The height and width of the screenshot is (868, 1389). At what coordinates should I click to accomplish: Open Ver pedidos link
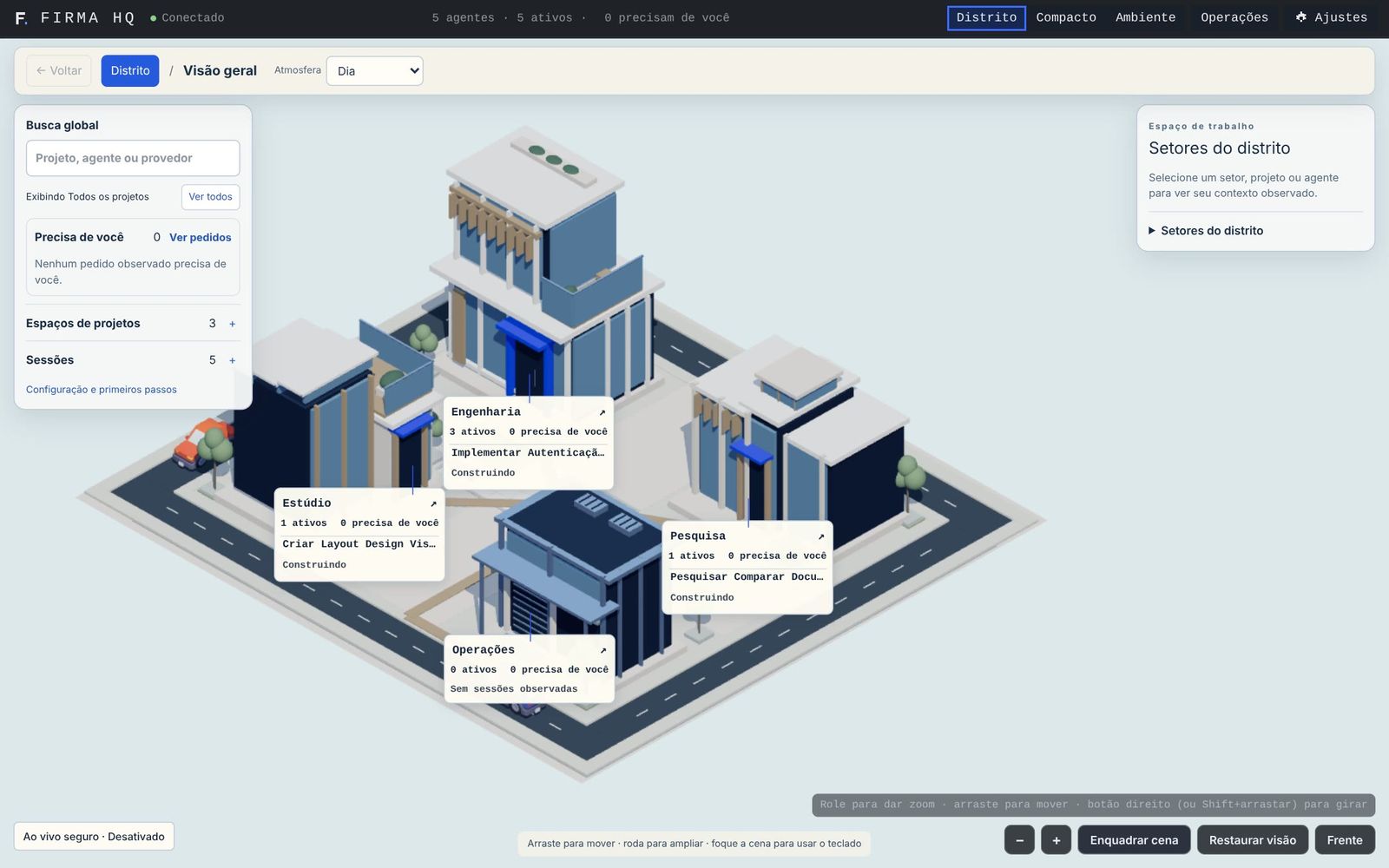click(x=201, y=238)
